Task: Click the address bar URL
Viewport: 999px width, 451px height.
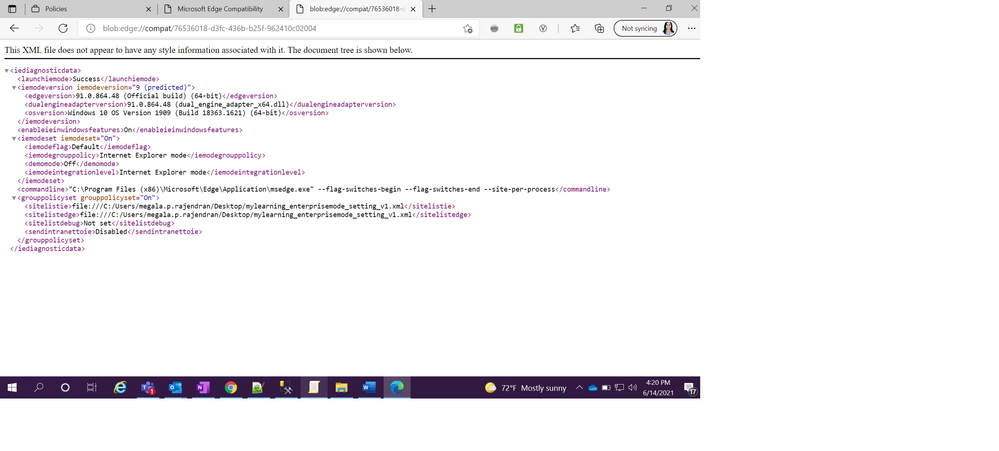Action: [x=209, y=29]
